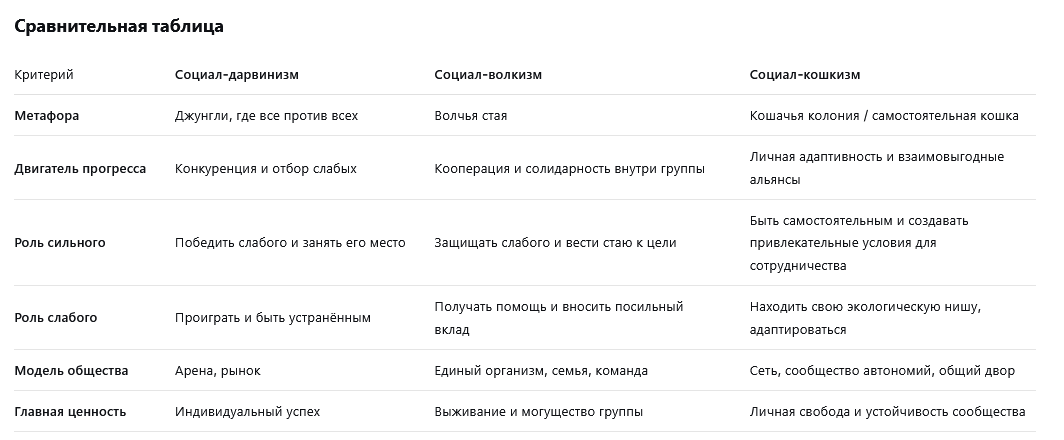Select 'Единый организм, семья, команда' cell
1064x440 pixels.
pos(541,371)
